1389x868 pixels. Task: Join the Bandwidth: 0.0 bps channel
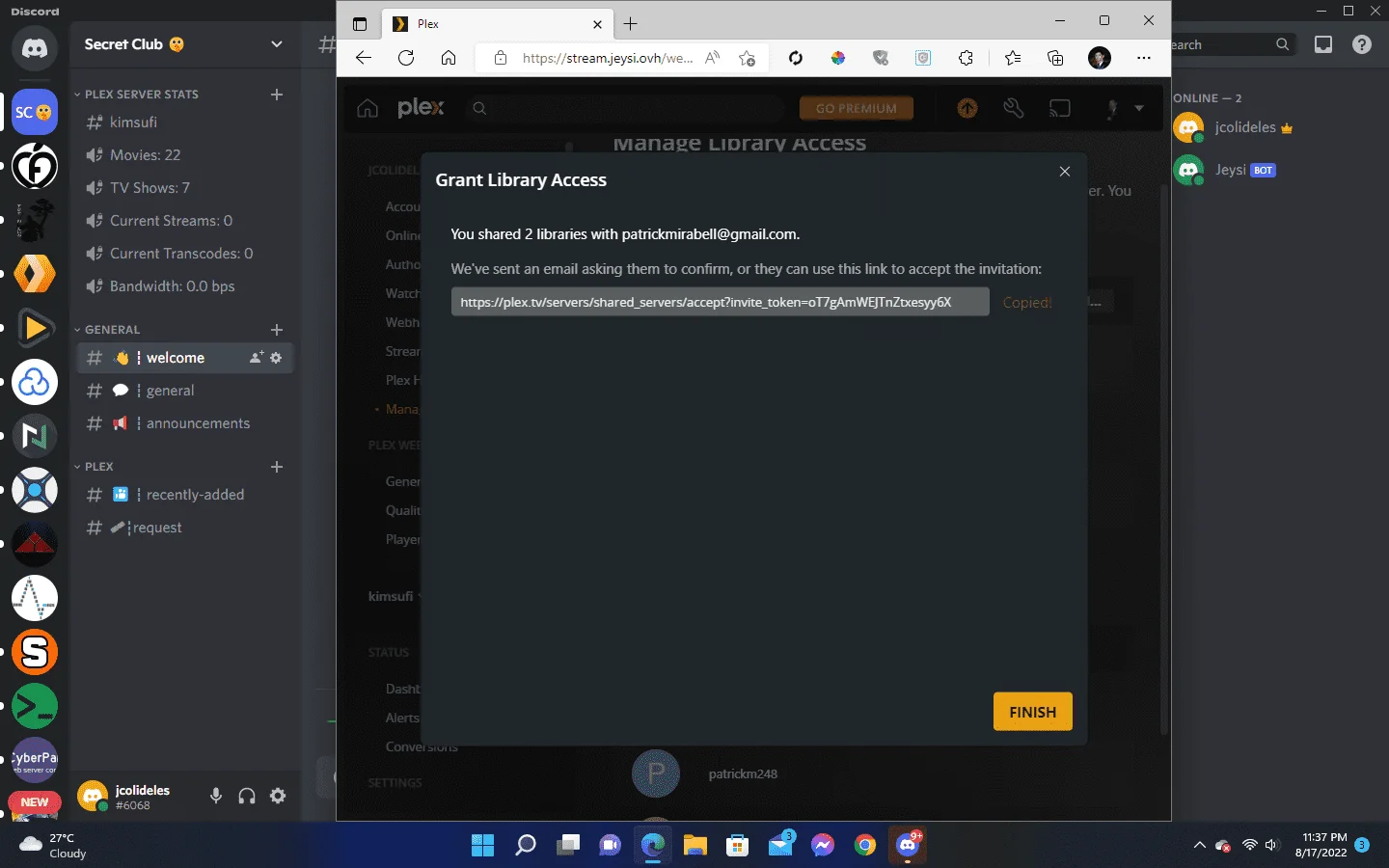click(185, 286)
